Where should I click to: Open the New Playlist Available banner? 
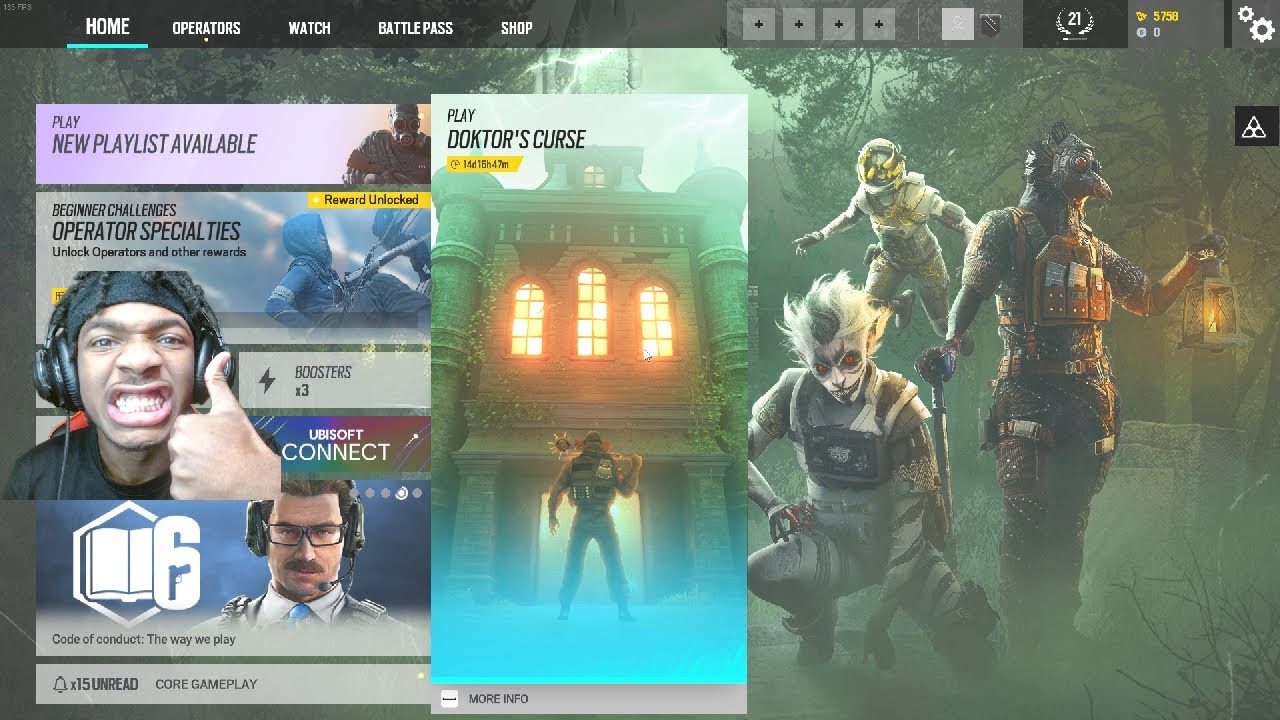(x=233, y=144)
